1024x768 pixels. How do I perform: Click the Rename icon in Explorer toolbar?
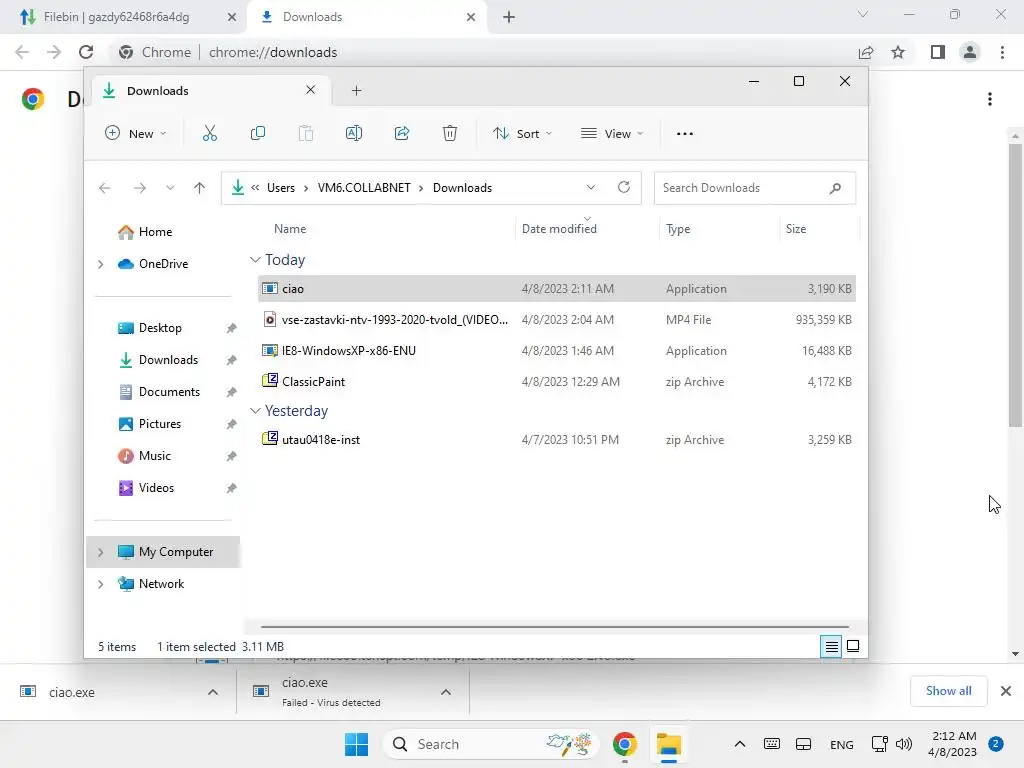coord(354,134)
